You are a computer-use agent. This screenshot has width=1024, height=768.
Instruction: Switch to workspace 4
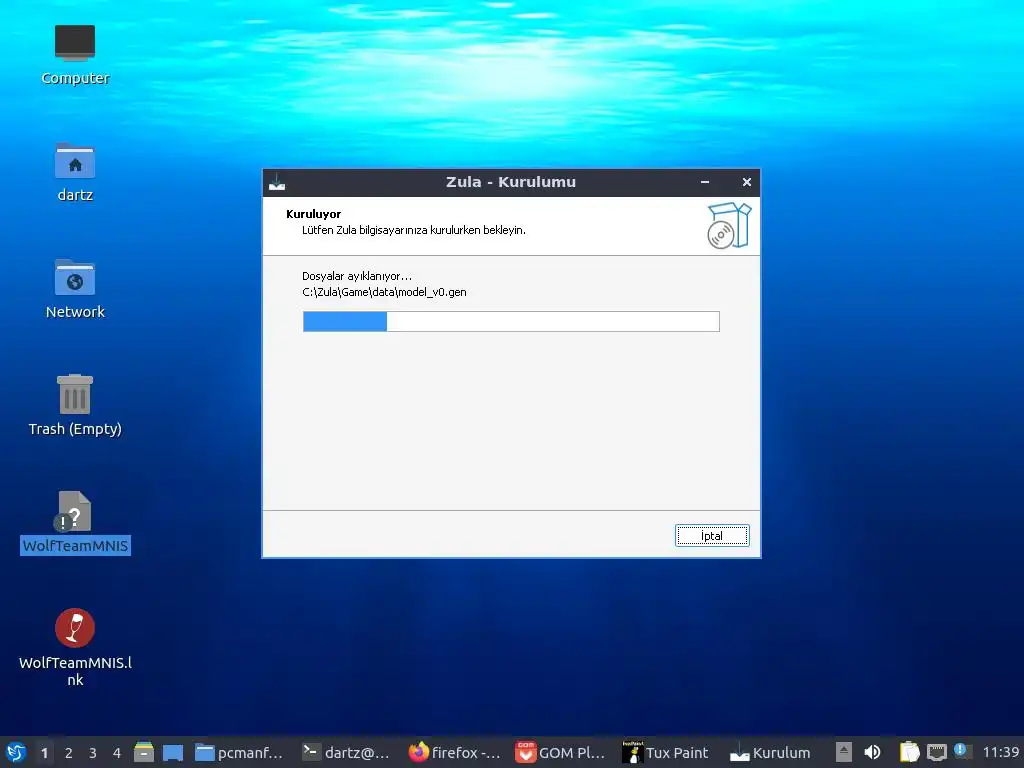click(117, 753)
